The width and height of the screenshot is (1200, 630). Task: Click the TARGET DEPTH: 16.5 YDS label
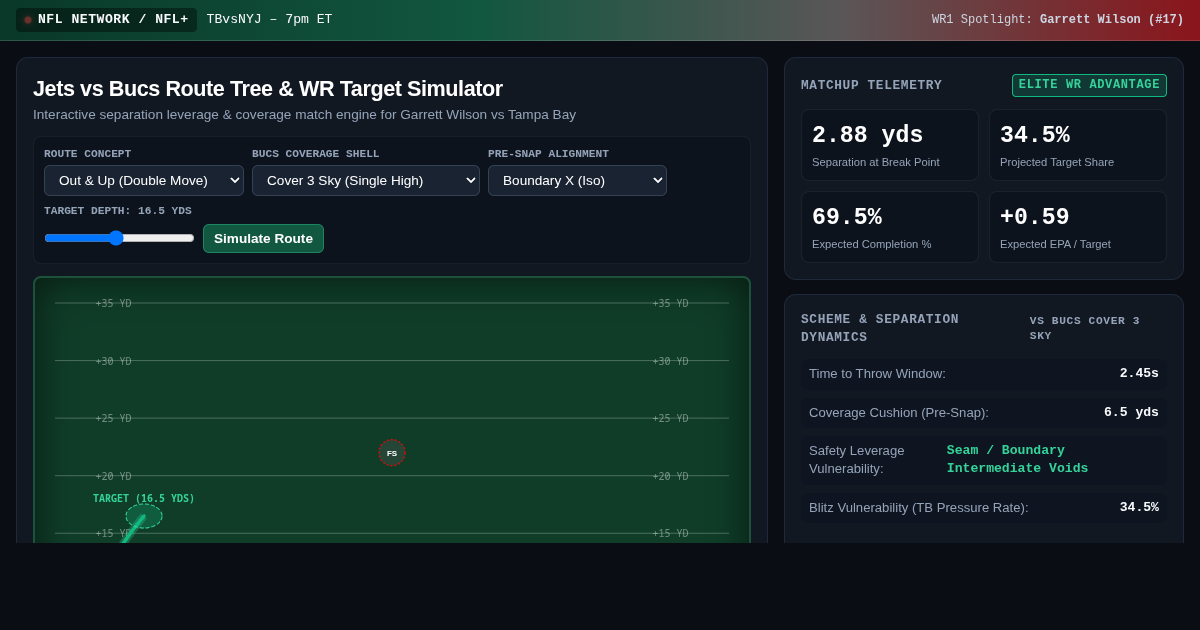(x=118, y=211)
